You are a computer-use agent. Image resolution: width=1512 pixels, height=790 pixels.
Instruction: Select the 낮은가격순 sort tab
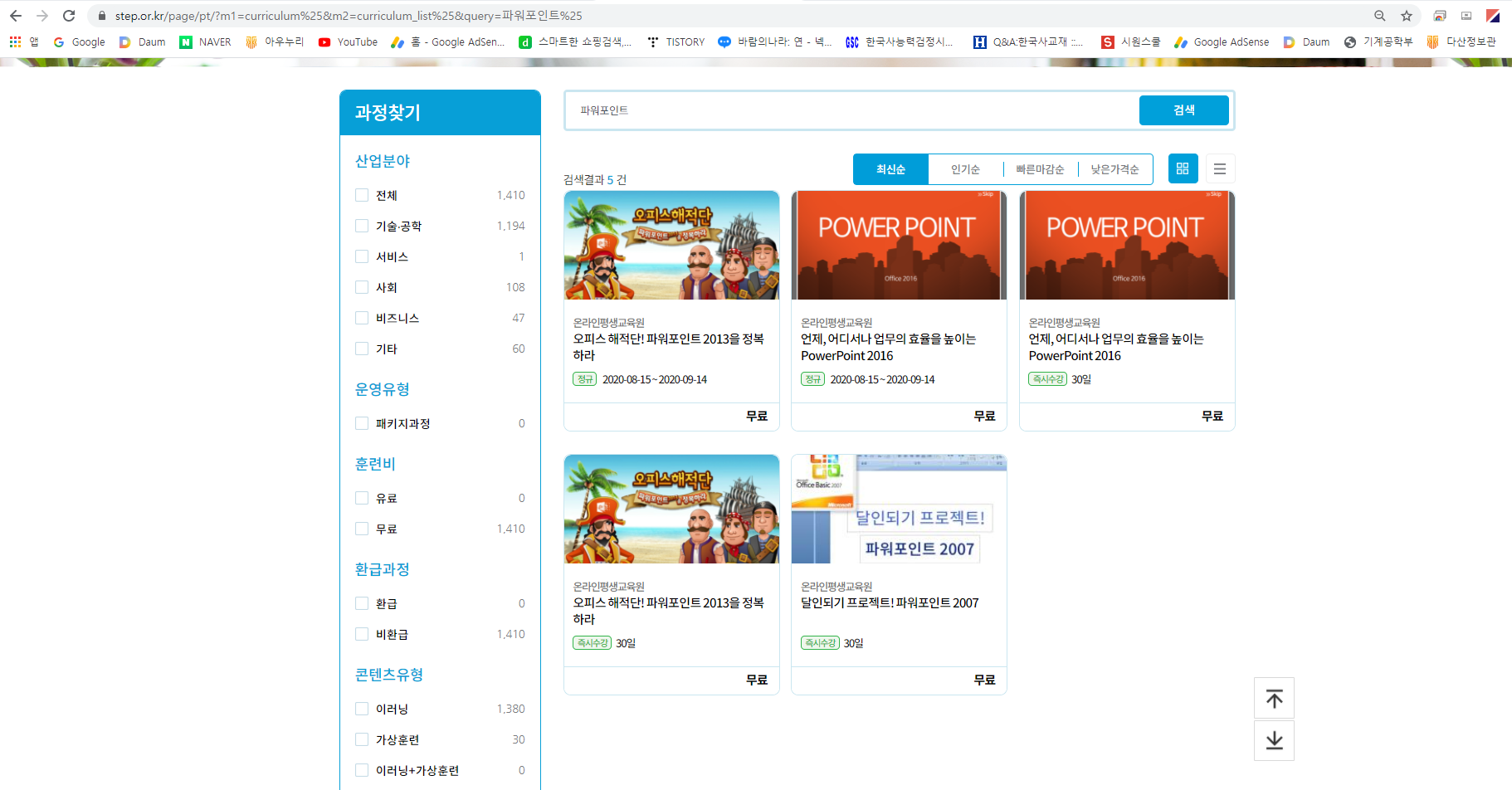click(x=1114, y=169)
